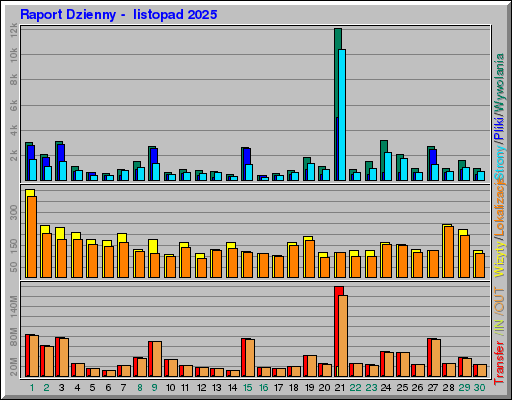Viewport: 512px width, 400px height.
Task: Click day label '20' on the x-axis
Action: (x=325, y=388)
